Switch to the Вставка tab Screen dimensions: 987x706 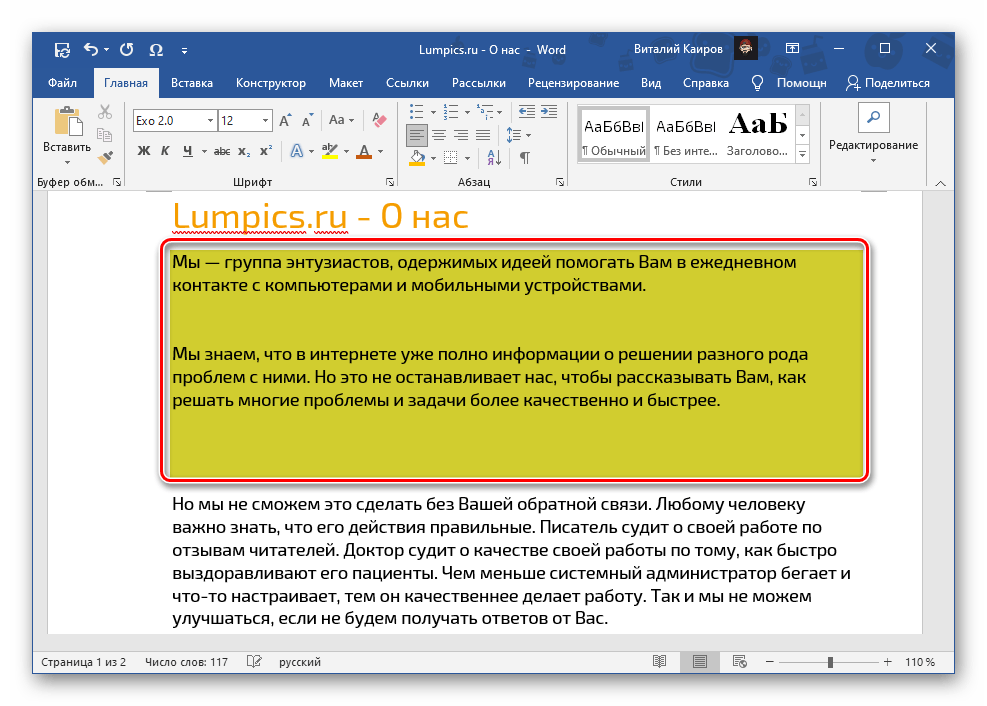coord(192,83)
